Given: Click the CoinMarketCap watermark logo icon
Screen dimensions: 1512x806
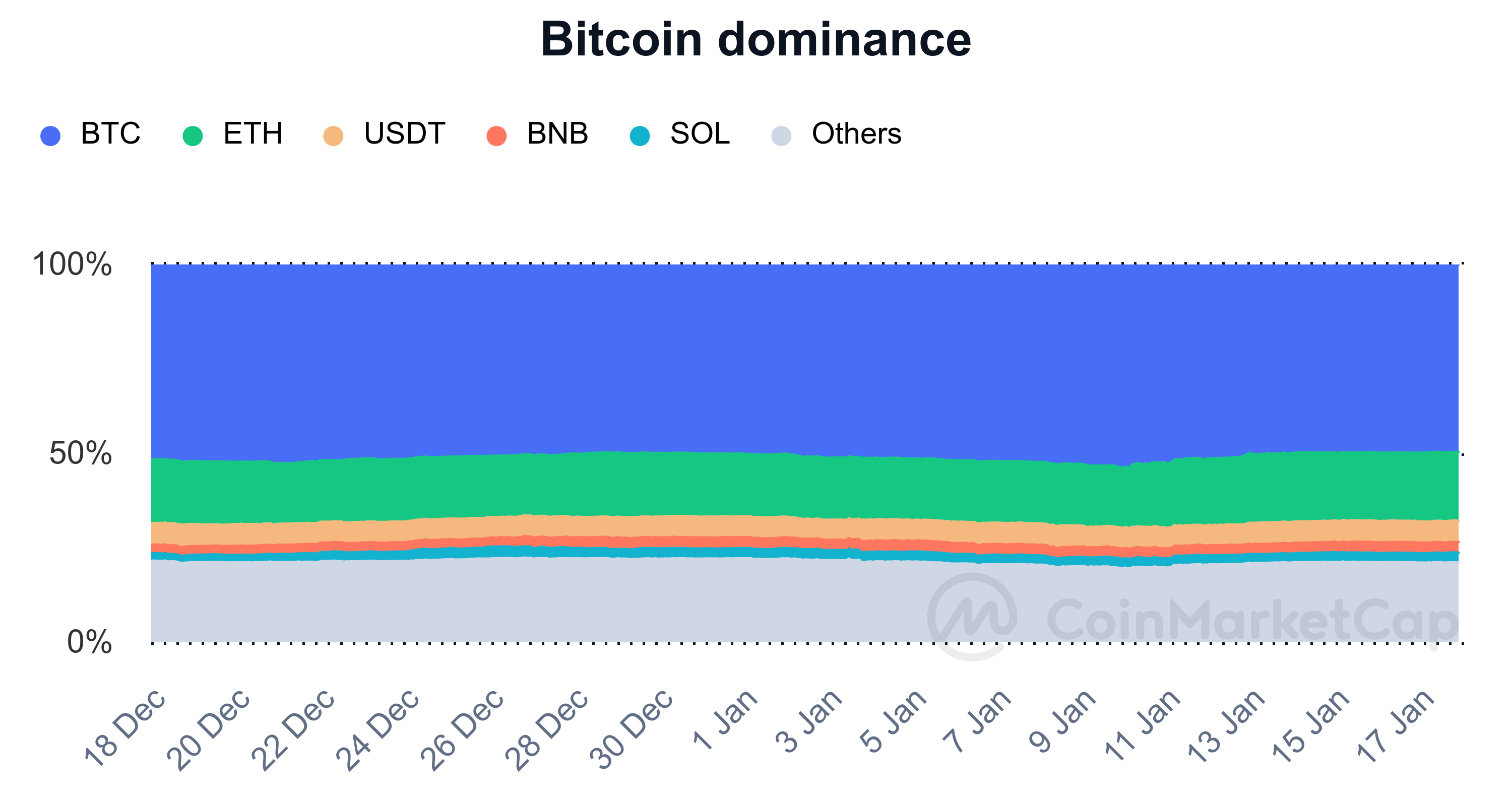Looking at the screenshot, I should [972, 616].
